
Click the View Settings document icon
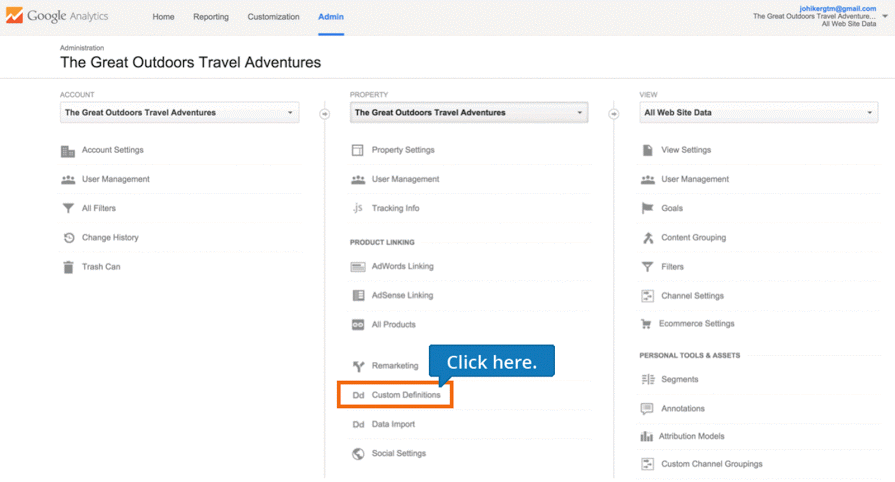click(647, 150)
